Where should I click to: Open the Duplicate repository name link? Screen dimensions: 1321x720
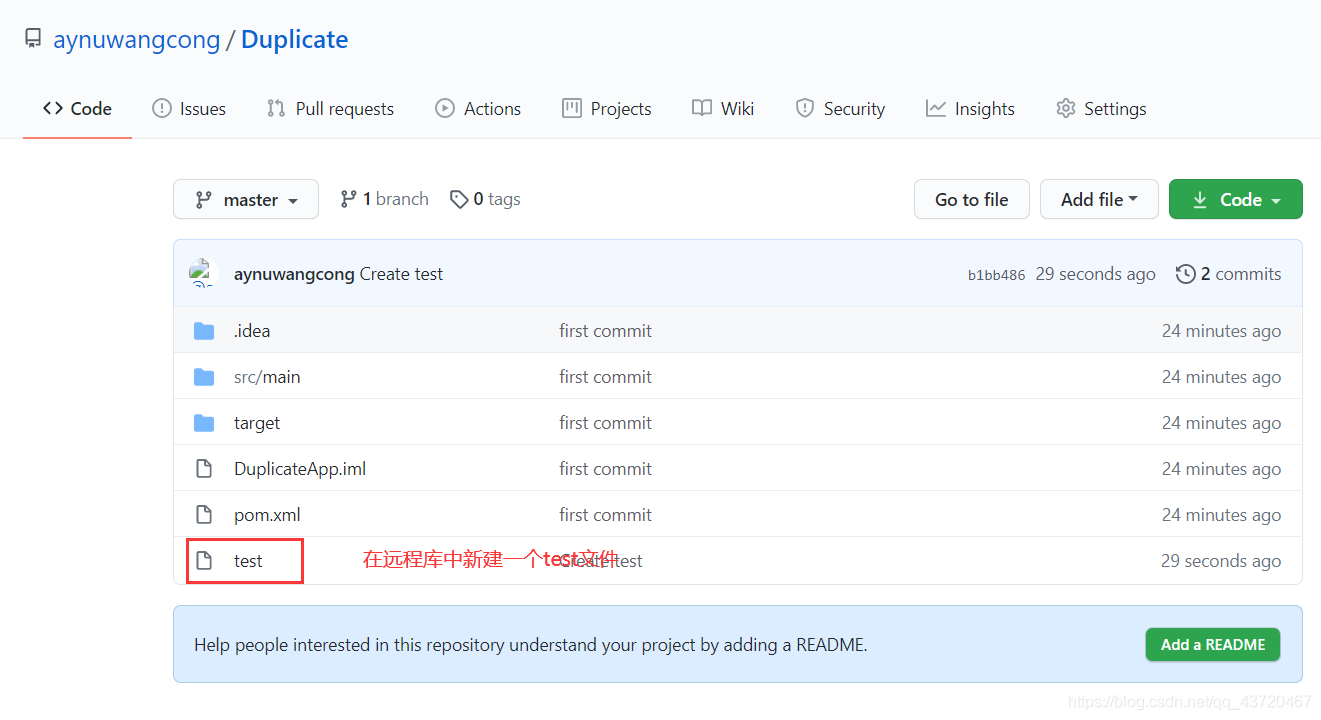tap(295, 39)
